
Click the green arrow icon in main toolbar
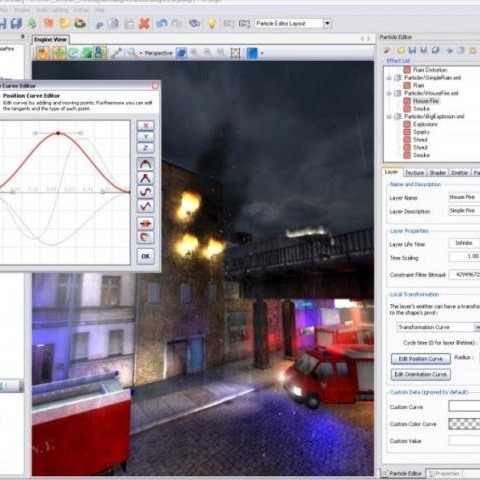(x=32, y=23)
